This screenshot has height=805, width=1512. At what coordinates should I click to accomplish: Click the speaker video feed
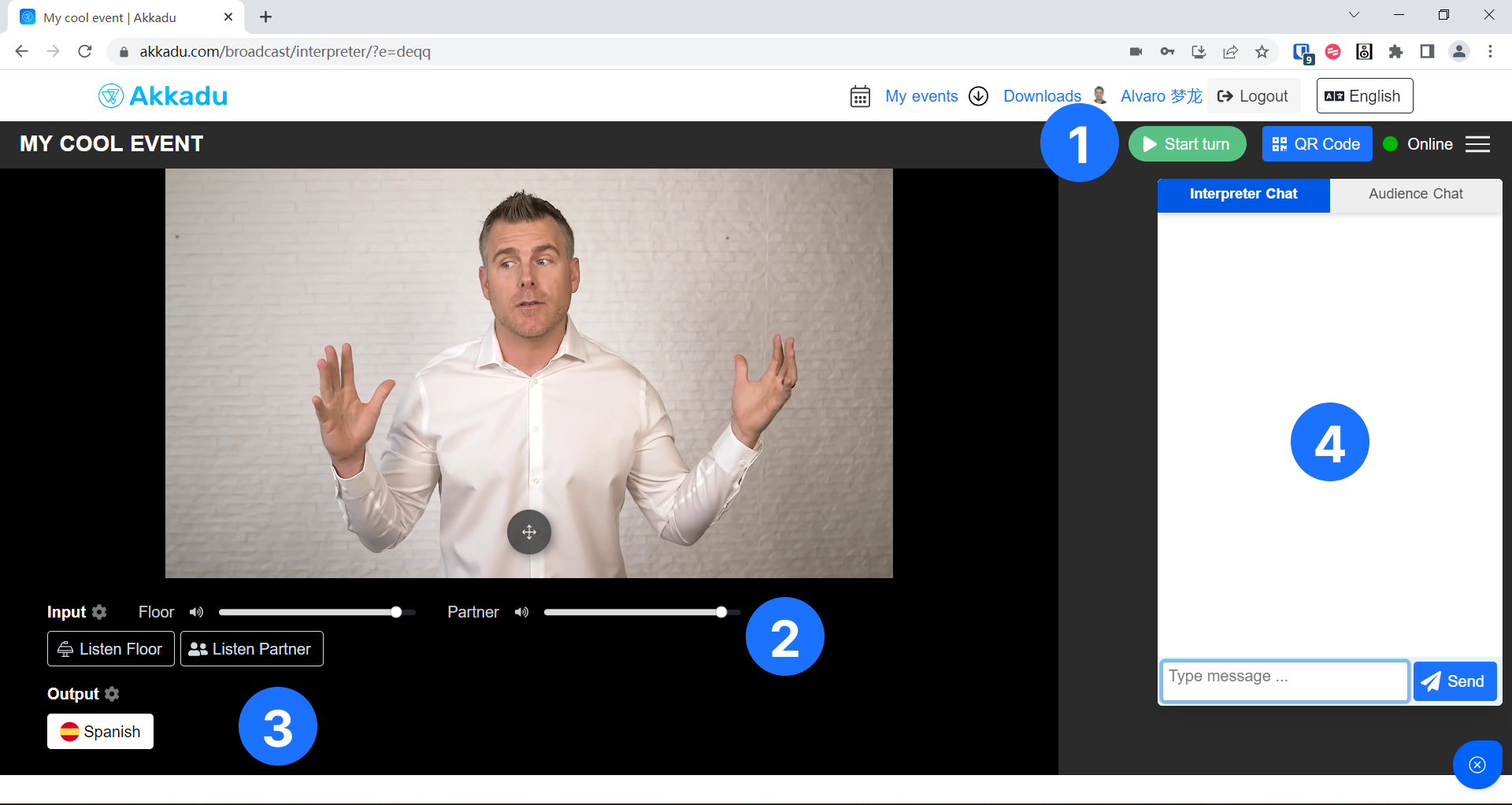(529, 373)
